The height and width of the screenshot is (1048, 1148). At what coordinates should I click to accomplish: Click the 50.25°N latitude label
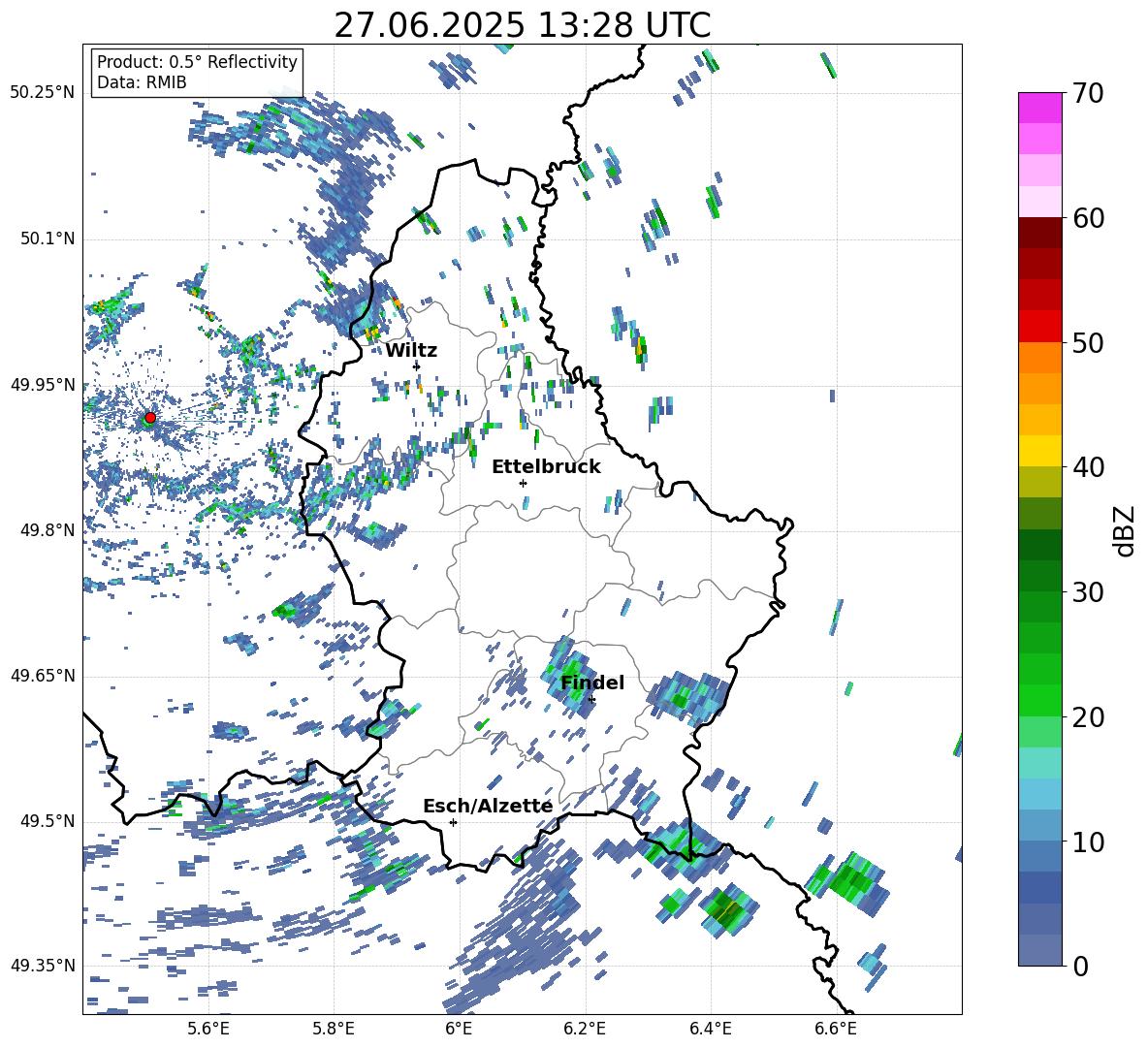43,93
